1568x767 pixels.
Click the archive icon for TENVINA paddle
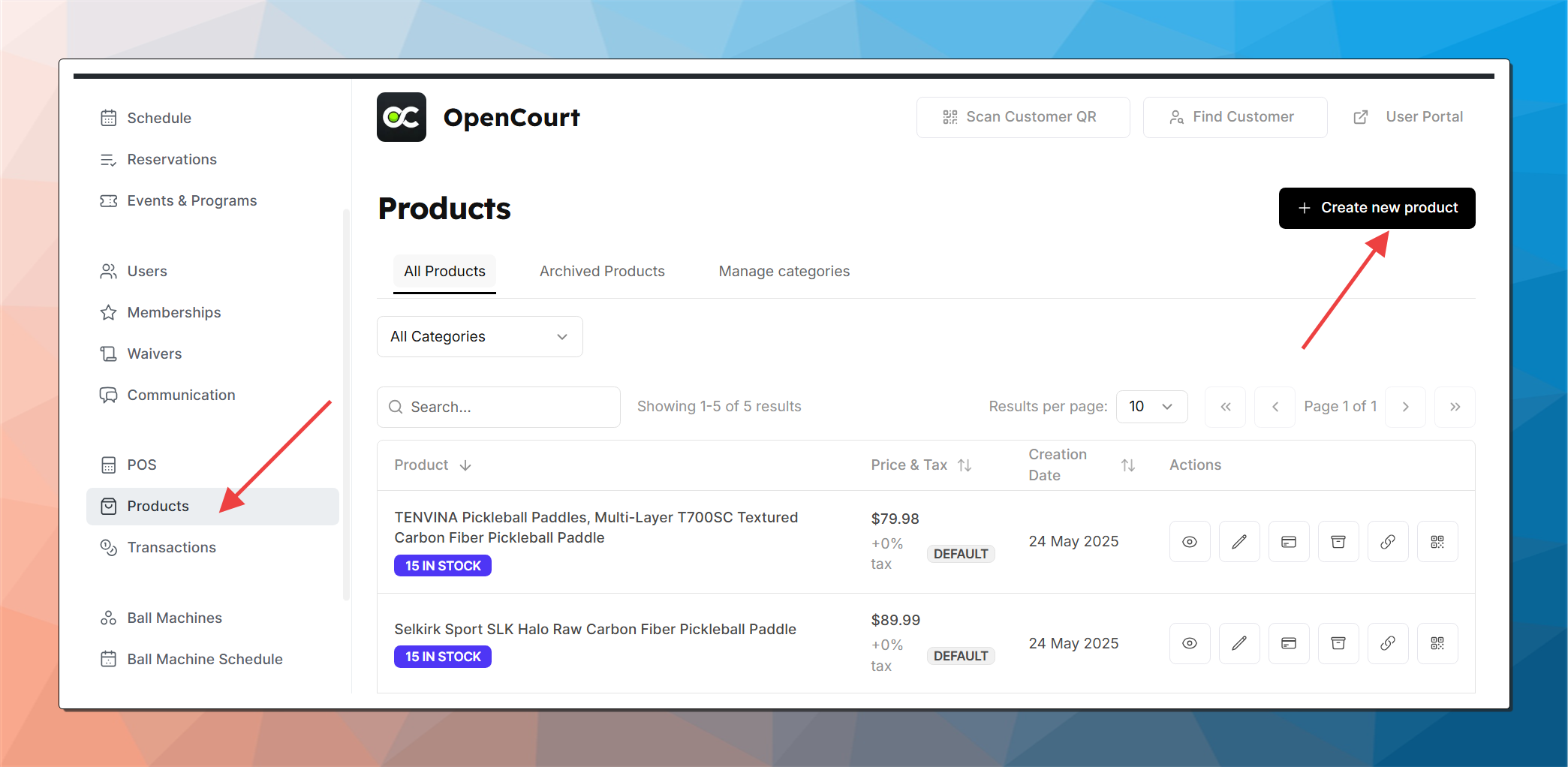pos(1338,541)
